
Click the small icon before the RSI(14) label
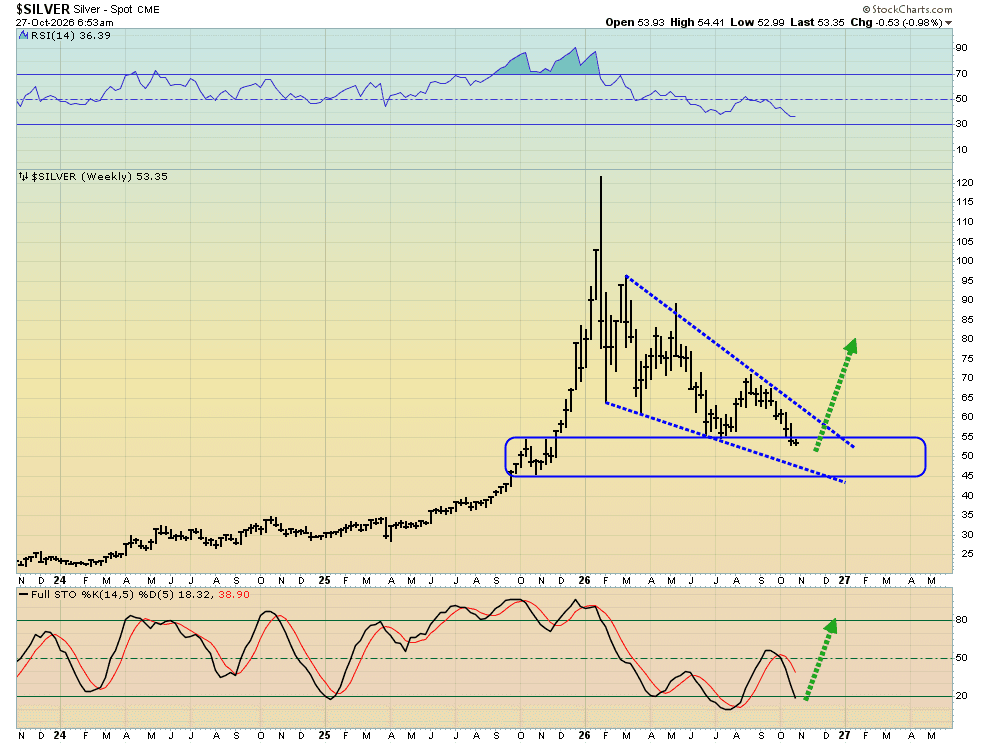pyautogui.click(x=24, y=35)
